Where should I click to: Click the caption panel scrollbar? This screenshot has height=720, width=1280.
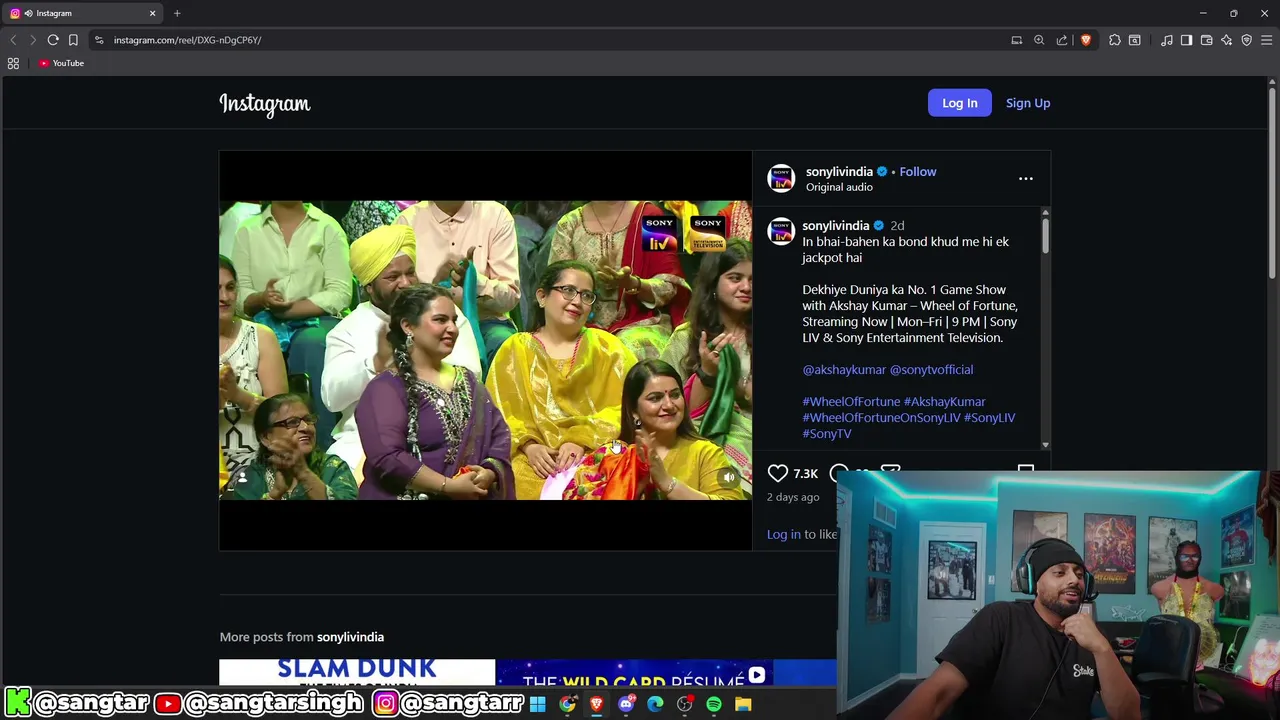(1045, 236)
